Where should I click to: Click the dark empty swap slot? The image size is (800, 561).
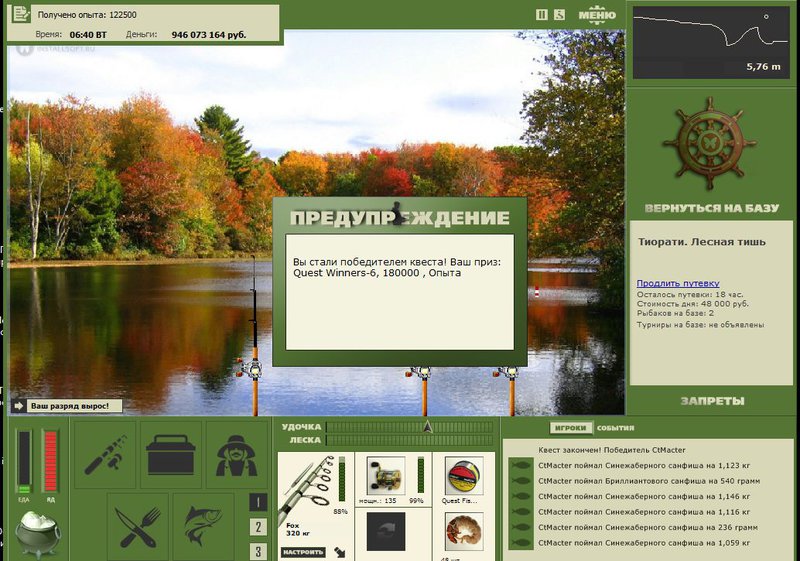(x=386, y=531)
